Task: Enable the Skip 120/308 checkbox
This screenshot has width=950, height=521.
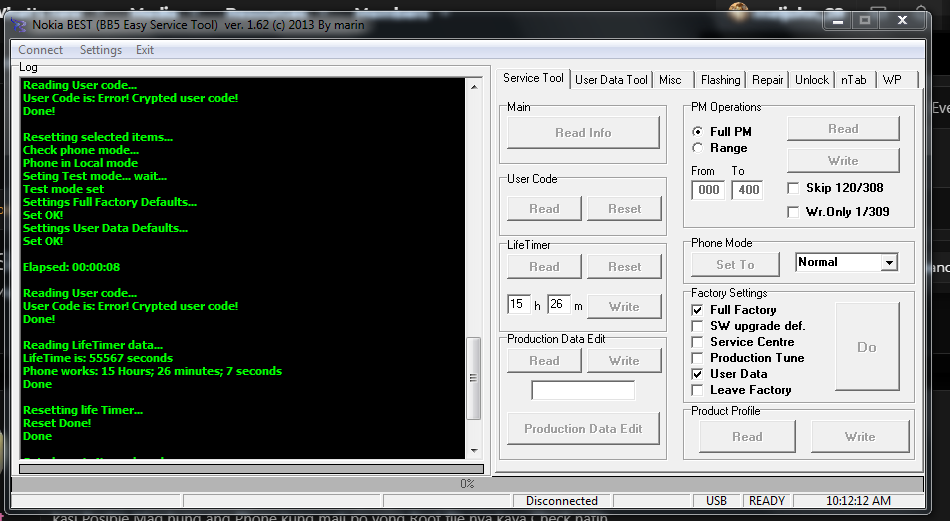Action: coord(793,188)
